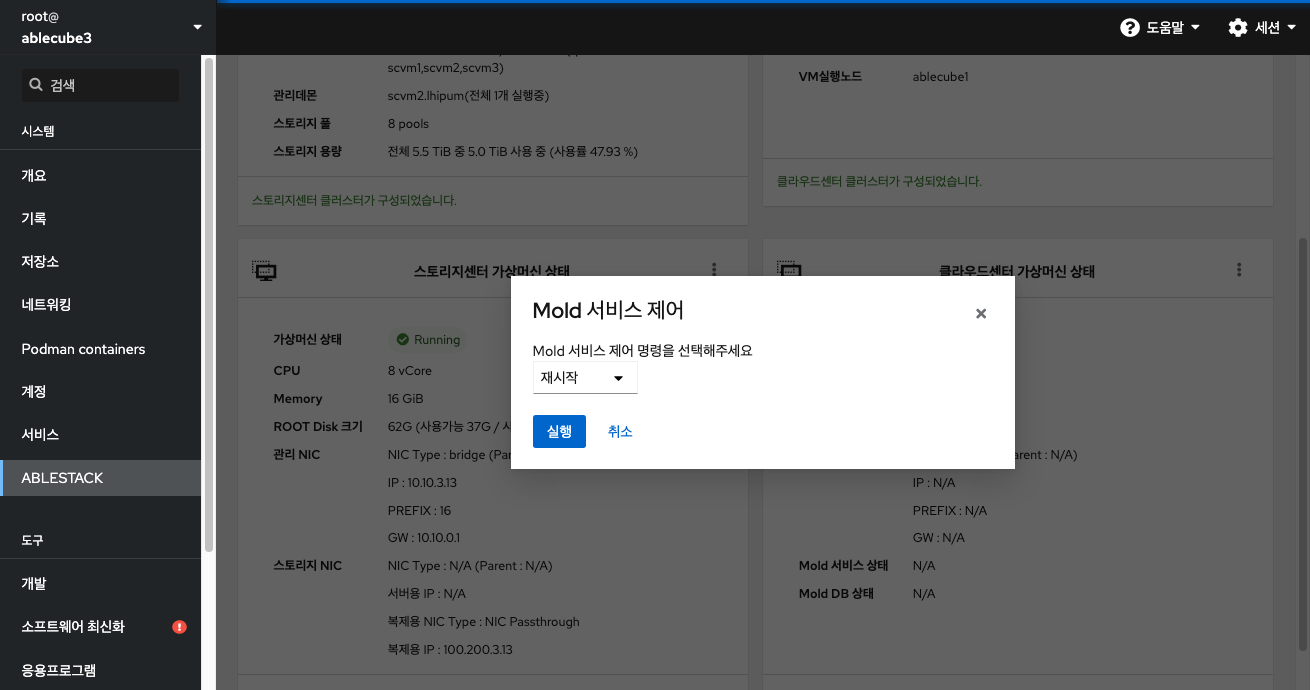Click storage capacity '전체 5.5 TiB' text
The width and height of the screenshot is (1310, 690).
[513, 152]
